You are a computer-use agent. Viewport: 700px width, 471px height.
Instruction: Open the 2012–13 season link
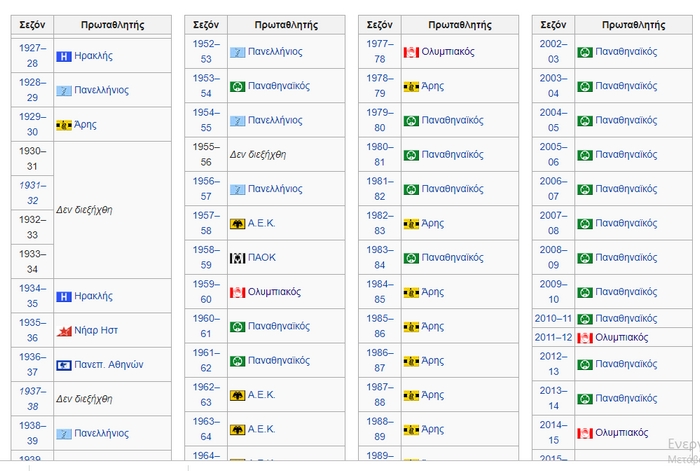click(x=553, y=364)
